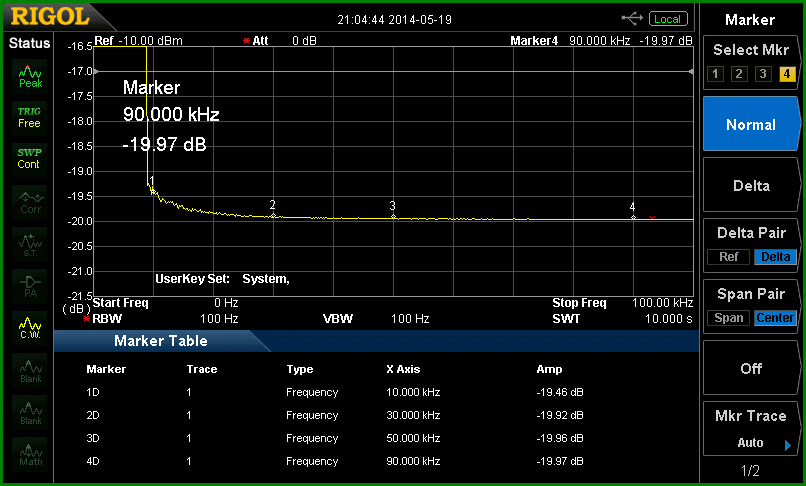
Task: Click the Ref -10.00 dBm readout
Action: pyautogui.click(x=138, y=41)
